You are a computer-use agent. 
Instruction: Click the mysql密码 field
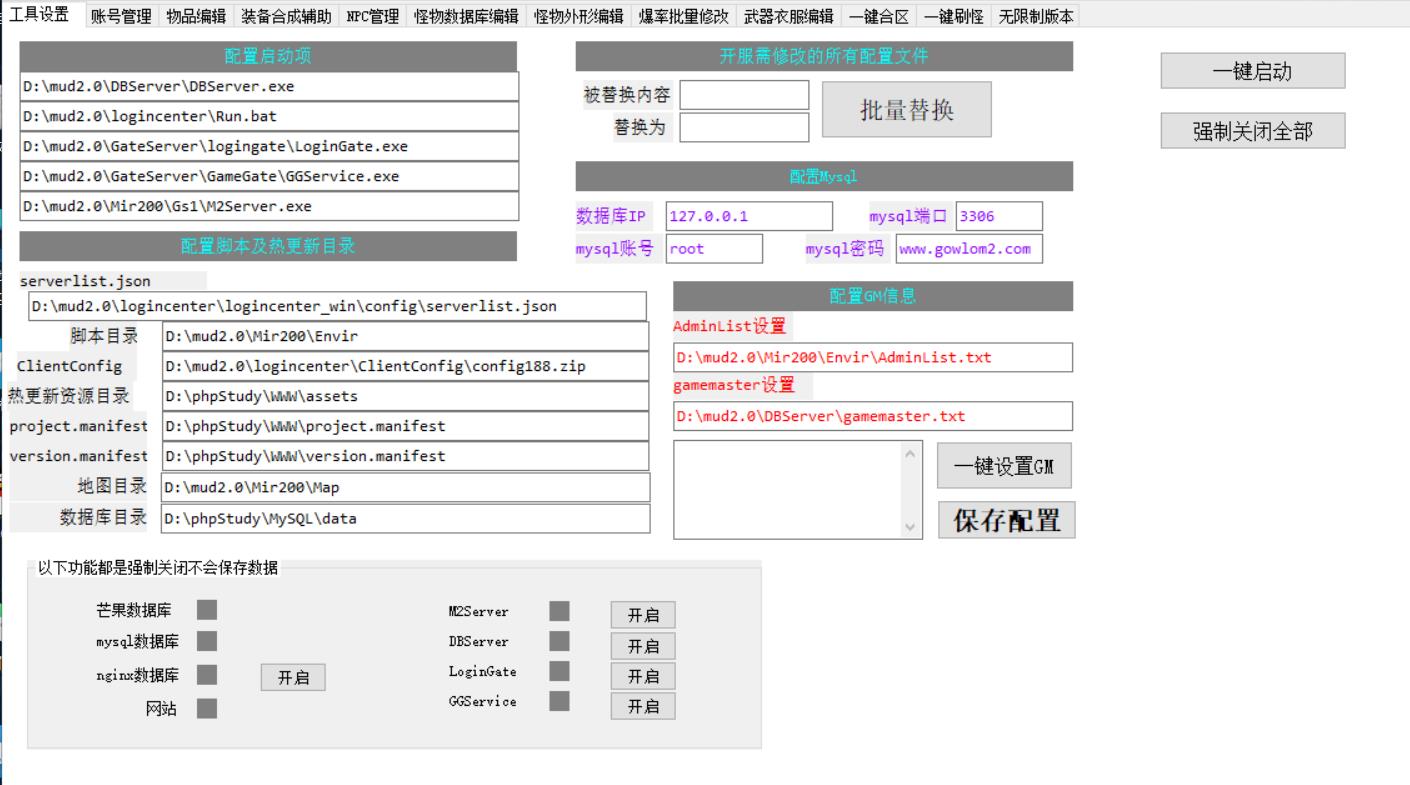(969, 248)
